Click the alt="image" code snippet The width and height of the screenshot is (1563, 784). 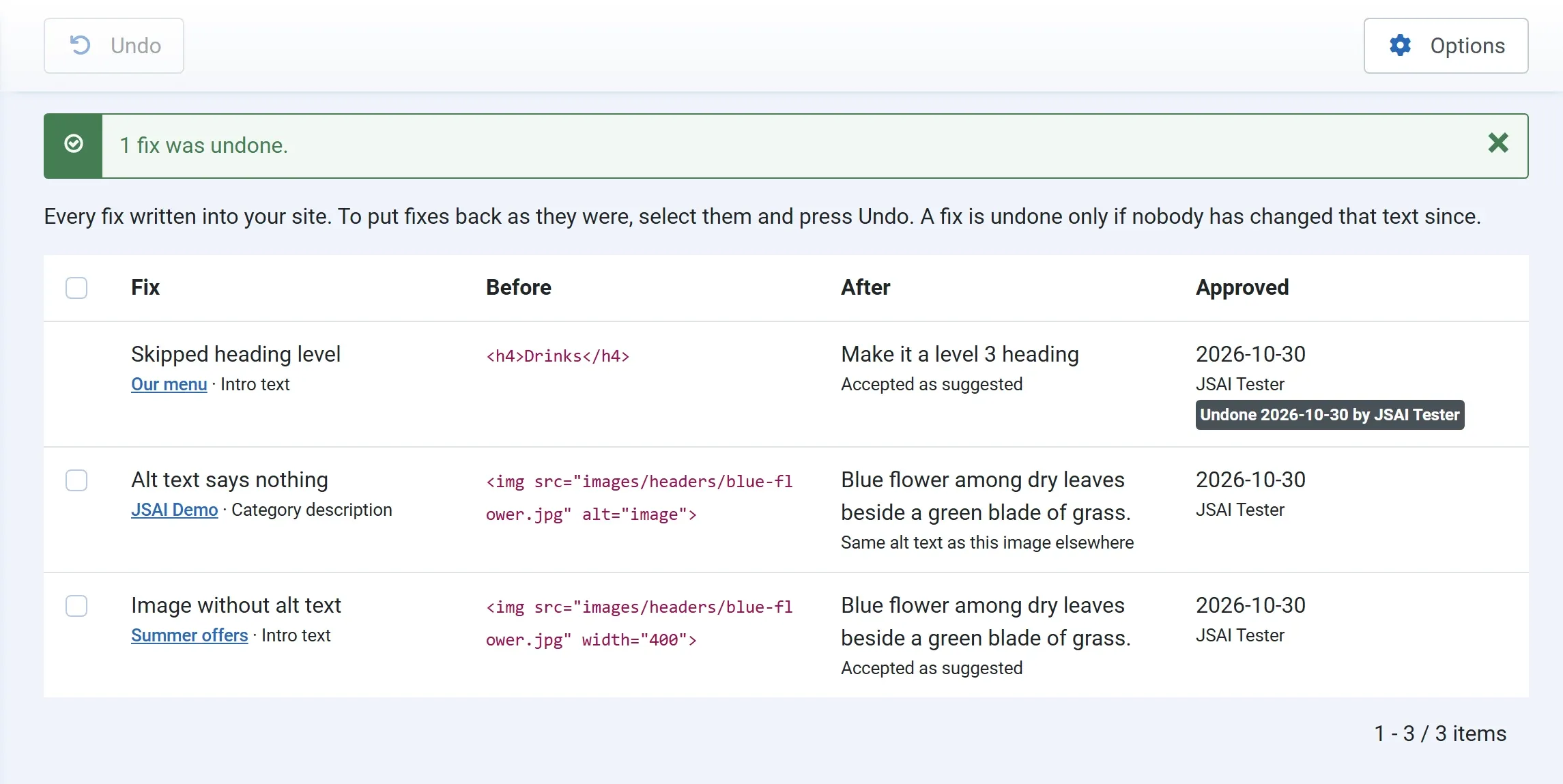[640, 498]
